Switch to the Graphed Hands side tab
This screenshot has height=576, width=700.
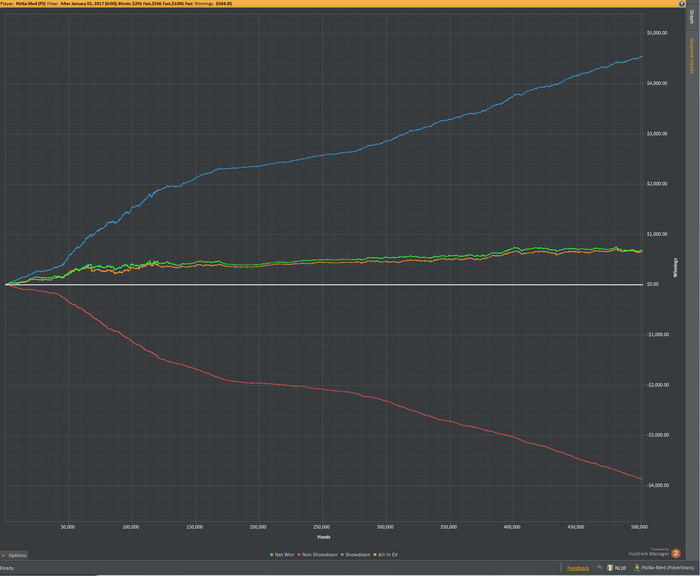coord(692,56)
